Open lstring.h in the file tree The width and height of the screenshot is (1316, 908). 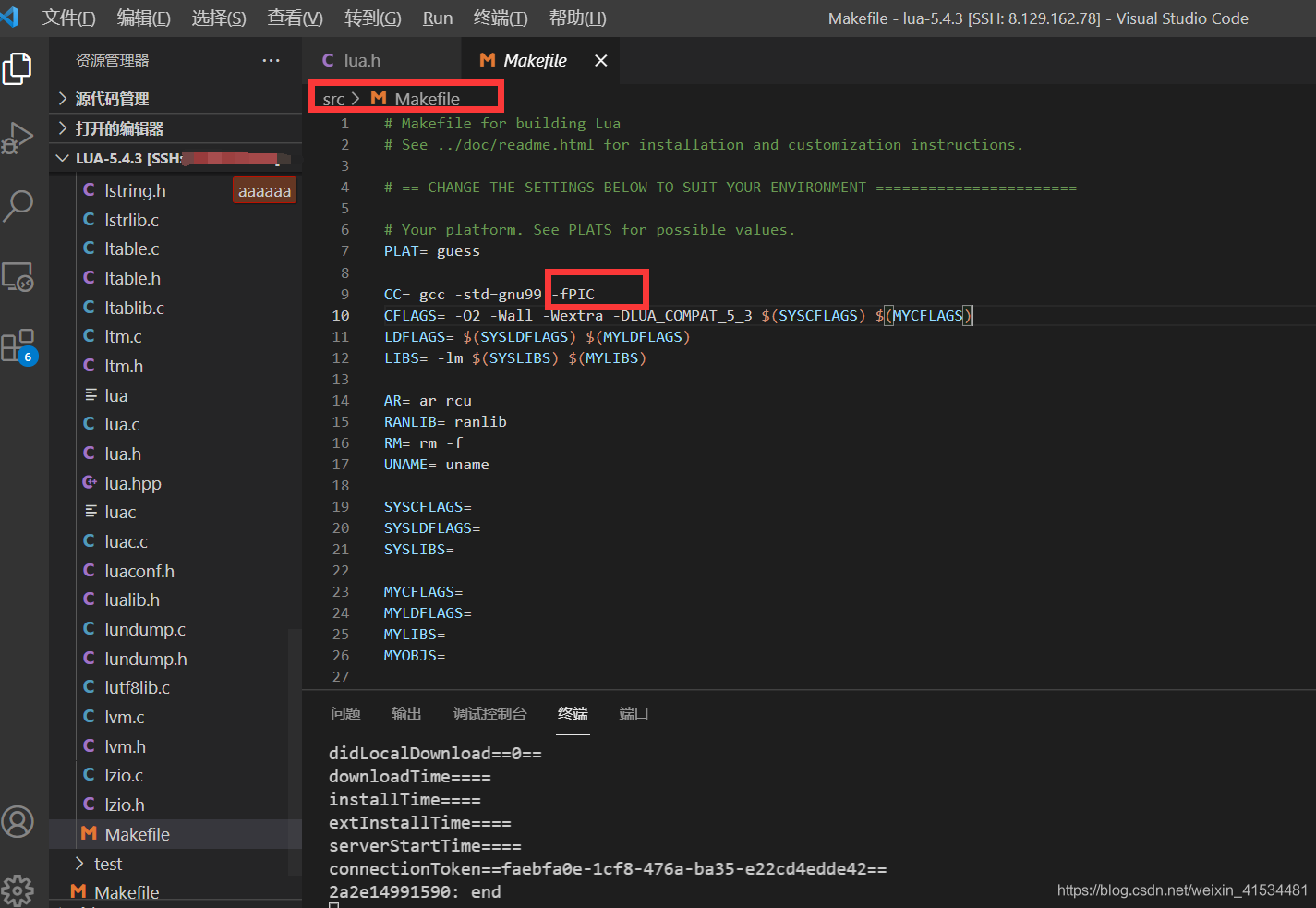click(x=135, y=190)
